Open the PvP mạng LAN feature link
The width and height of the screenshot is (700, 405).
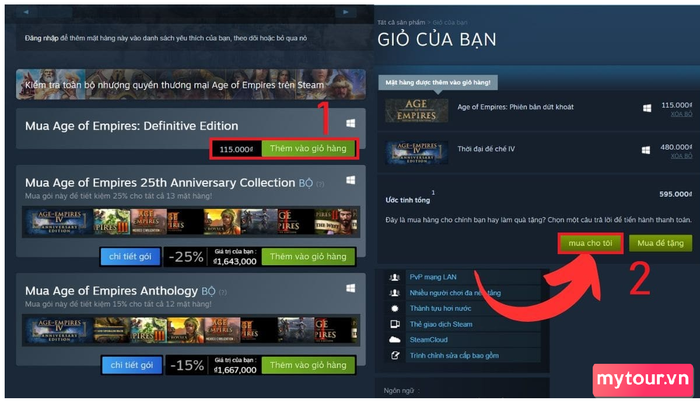pos(433,277)
